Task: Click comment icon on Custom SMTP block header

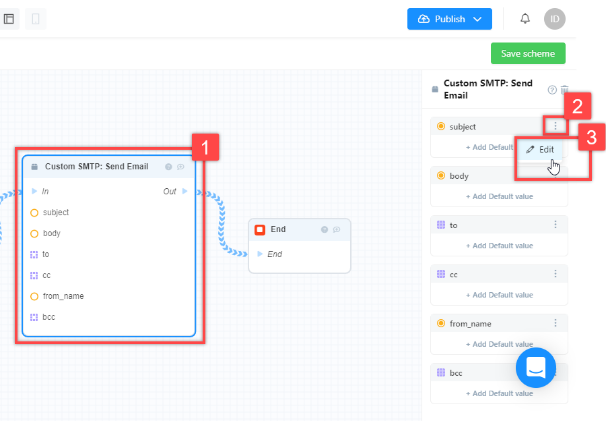Action: pos(180,167)
